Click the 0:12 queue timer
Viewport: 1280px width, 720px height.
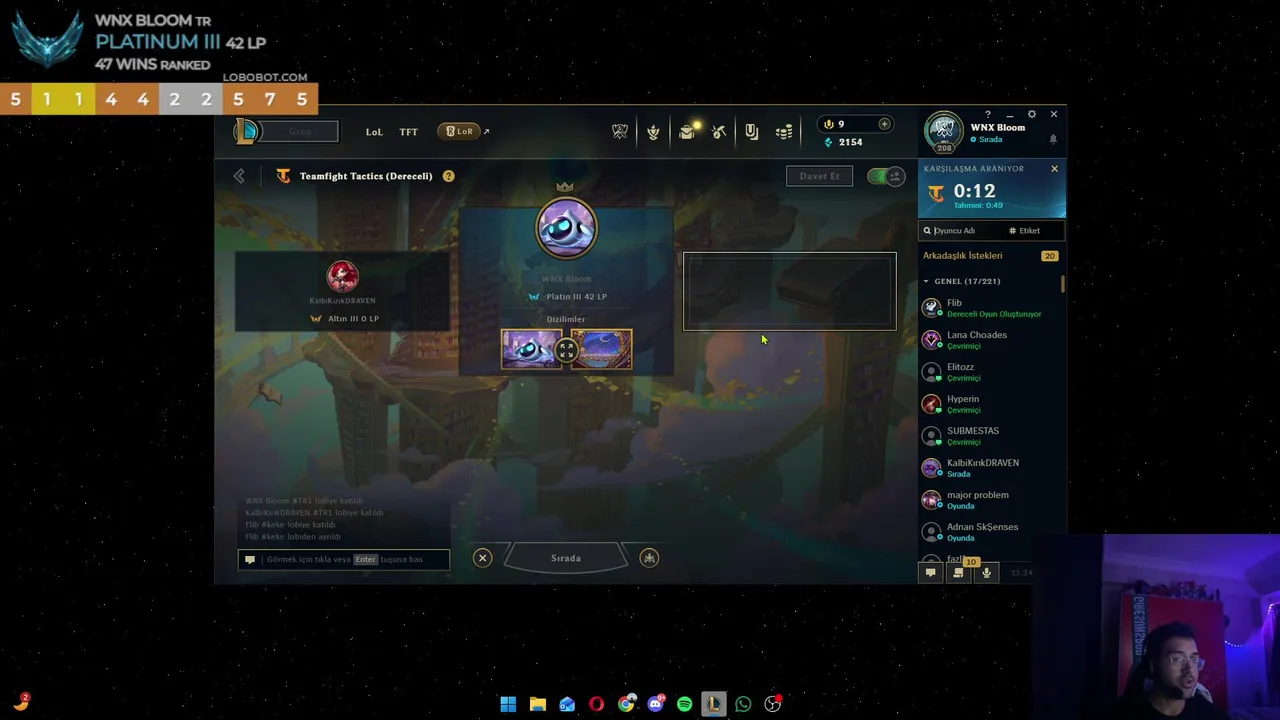974,190
